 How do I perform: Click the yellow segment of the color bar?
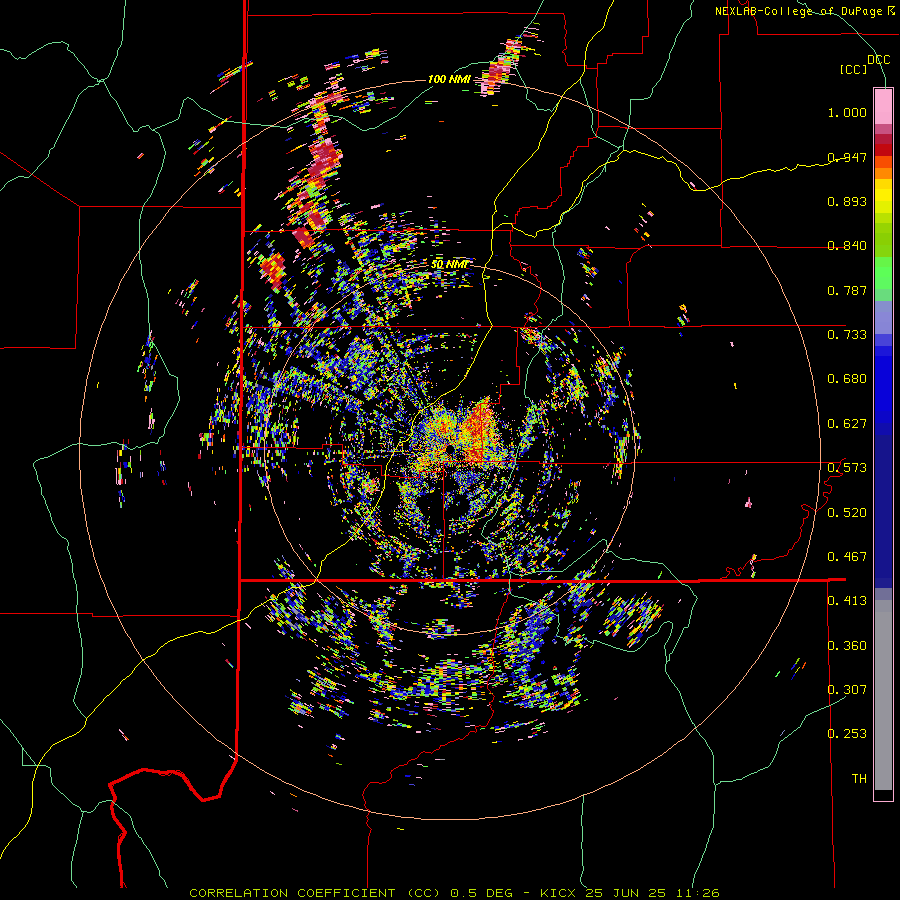883,197
